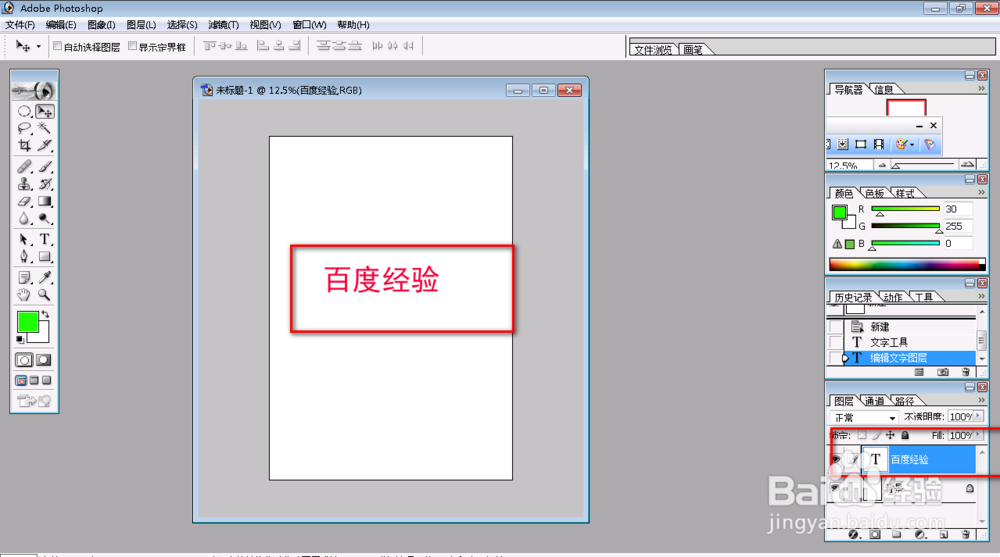Click the color spectrum ramp bar
Image resolution: width=1000 pixels, height=557 pixels.
click(x=907, y=264)
